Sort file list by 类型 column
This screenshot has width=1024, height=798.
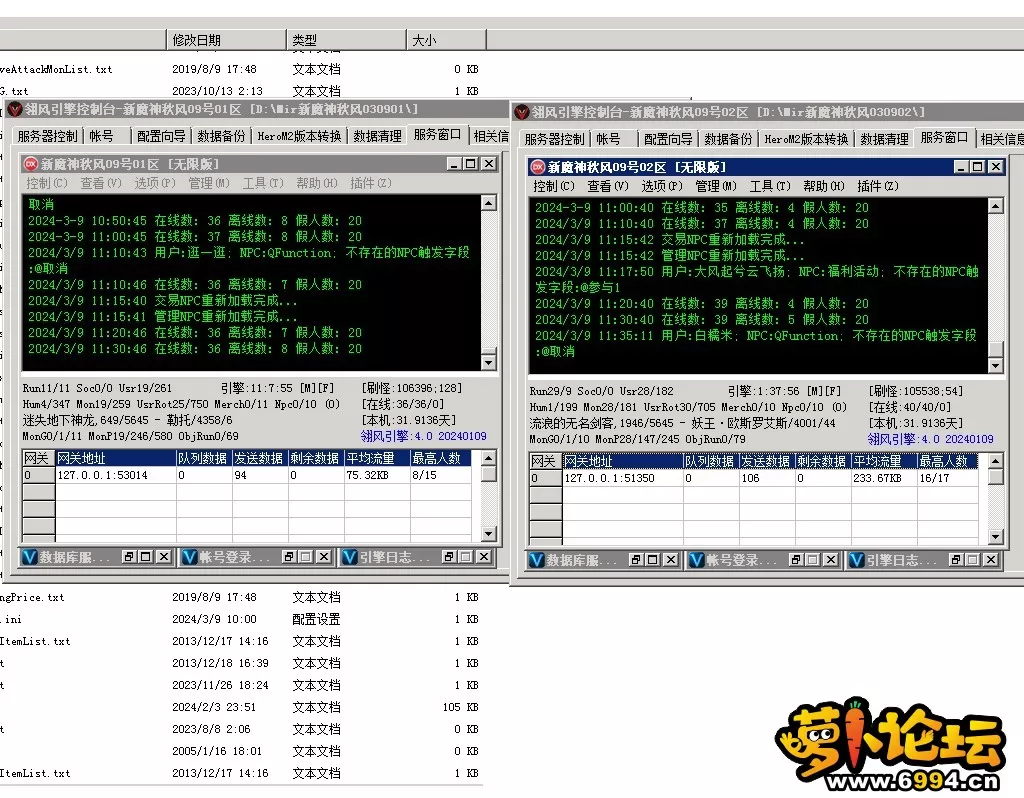point(346,40)
